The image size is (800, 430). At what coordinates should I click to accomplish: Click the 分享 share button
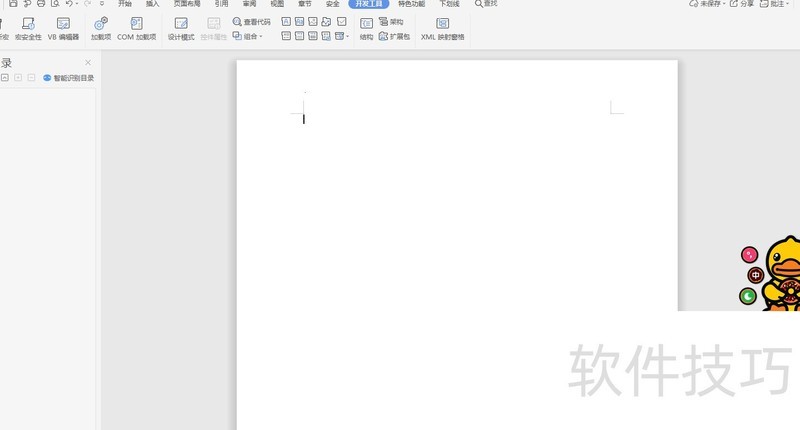point(742,4)
